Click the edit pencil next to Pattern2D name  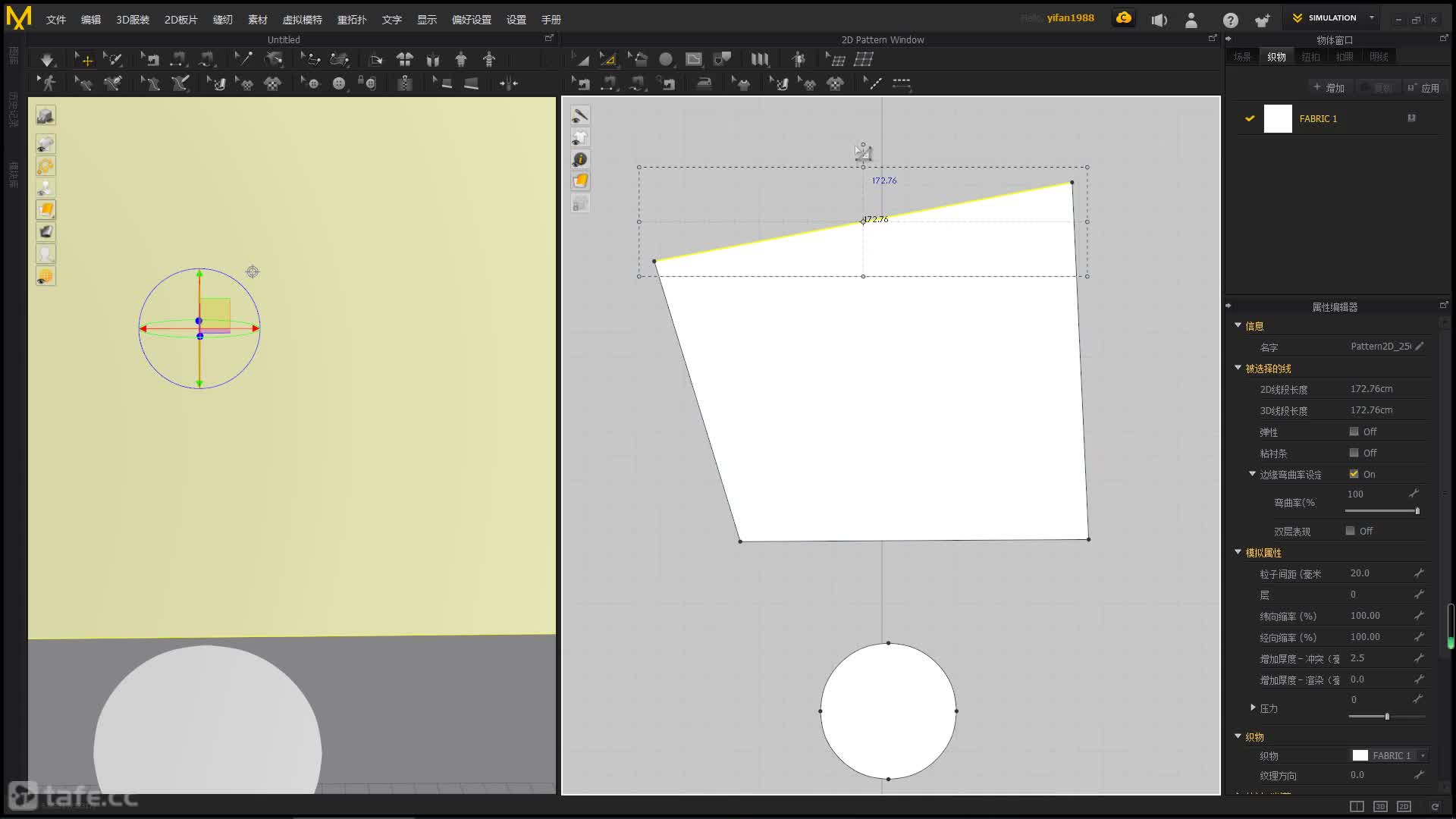click(x=1420, y=347)
